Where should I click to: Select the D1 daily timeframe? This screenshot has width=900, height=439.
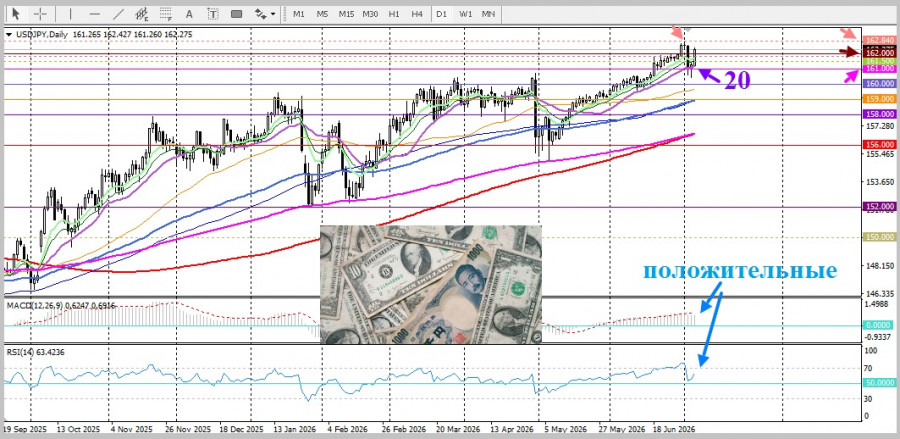coord(441,14)
